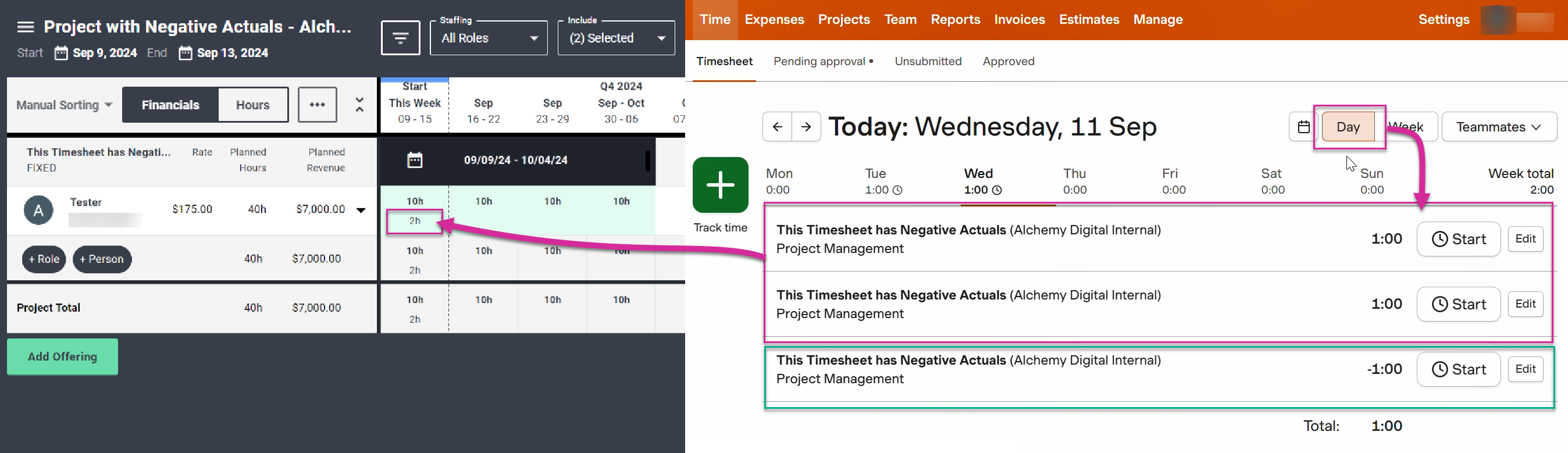Switch to Financials view toggle
Screen dimensions: 1568x453
coord(170,105)
